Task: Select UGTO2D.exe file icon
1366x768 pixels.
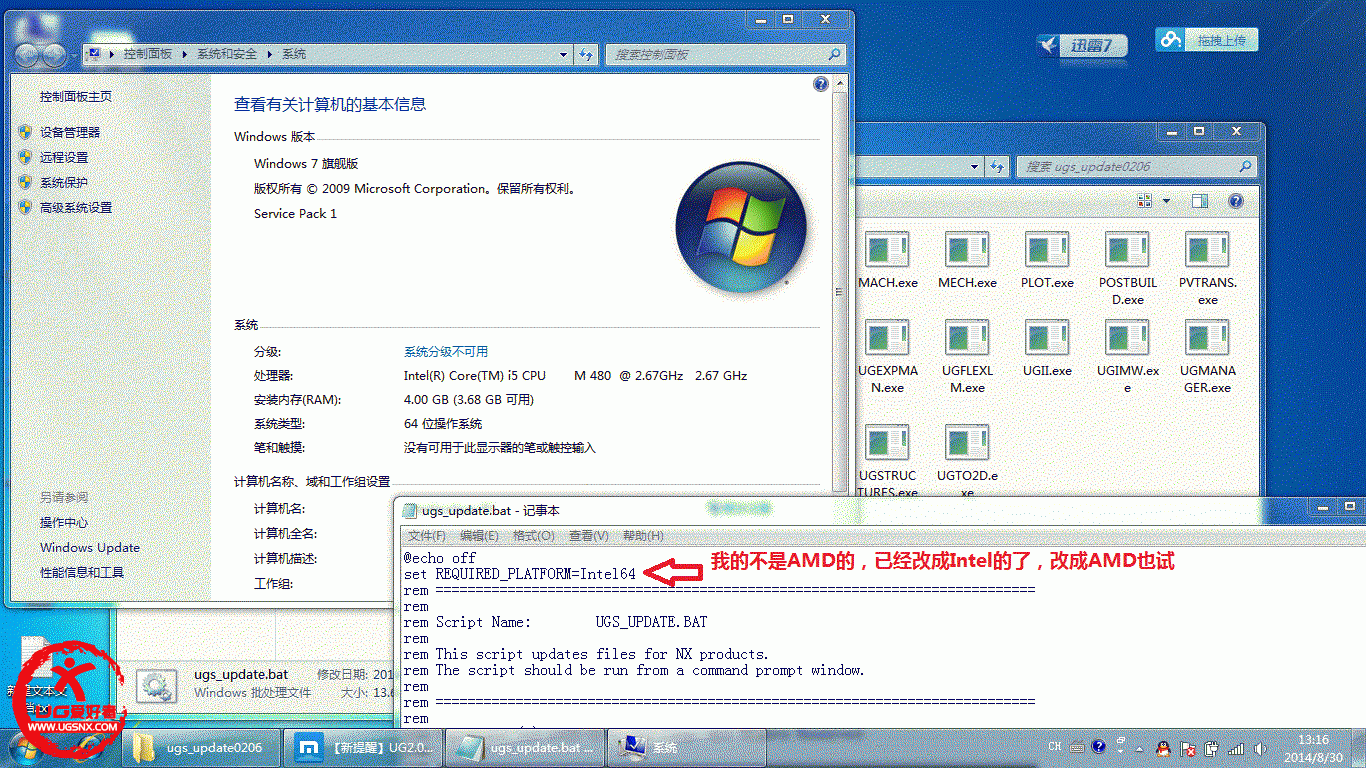Action: coord(967,444)
